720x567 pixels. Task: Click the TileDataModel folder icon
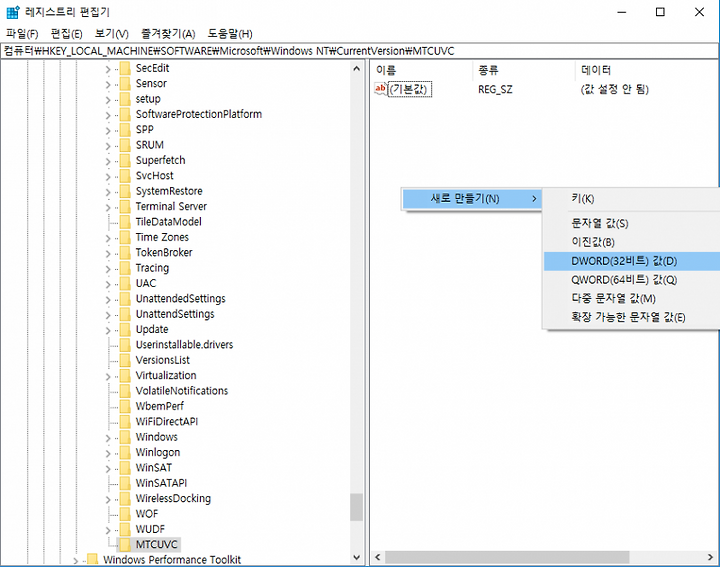point(125,222)
